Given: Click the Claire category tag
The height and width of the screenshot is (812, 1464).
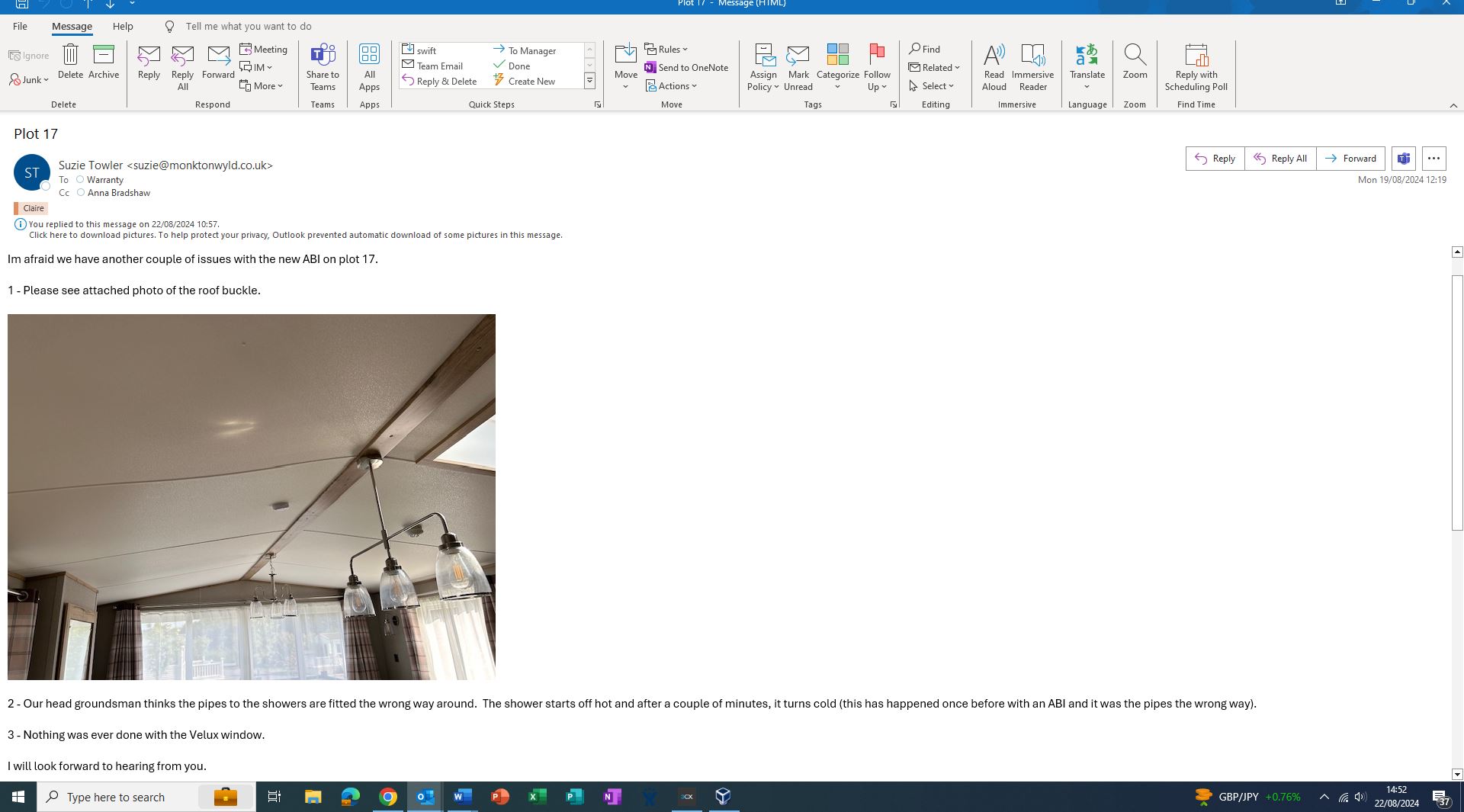Looking at the screenshot, I should click(31, 208).
